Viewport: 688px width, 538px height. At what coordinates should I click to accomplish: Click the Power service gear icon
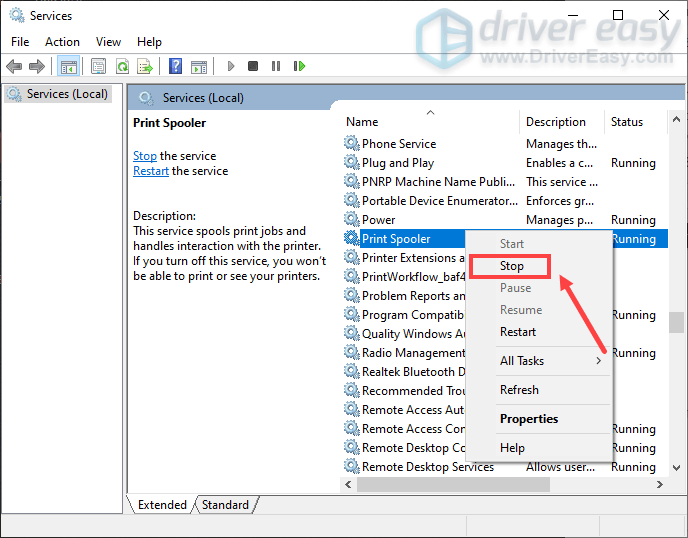[351, 219]
